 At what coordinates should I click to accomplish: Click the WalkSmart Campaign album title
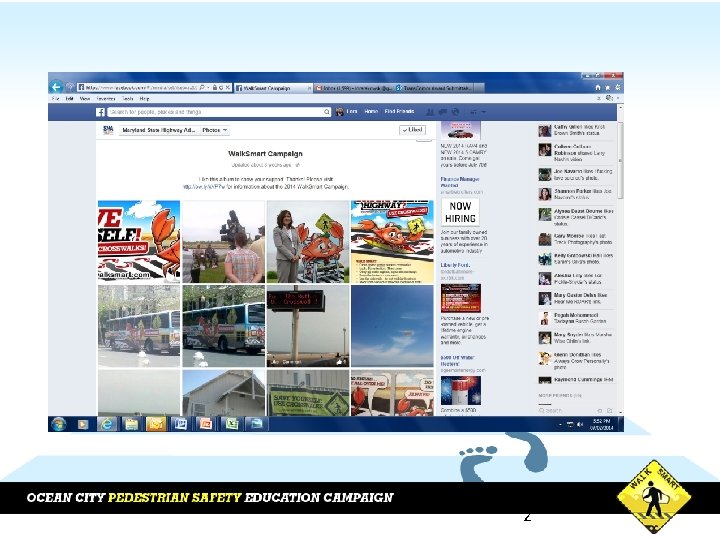265,154
